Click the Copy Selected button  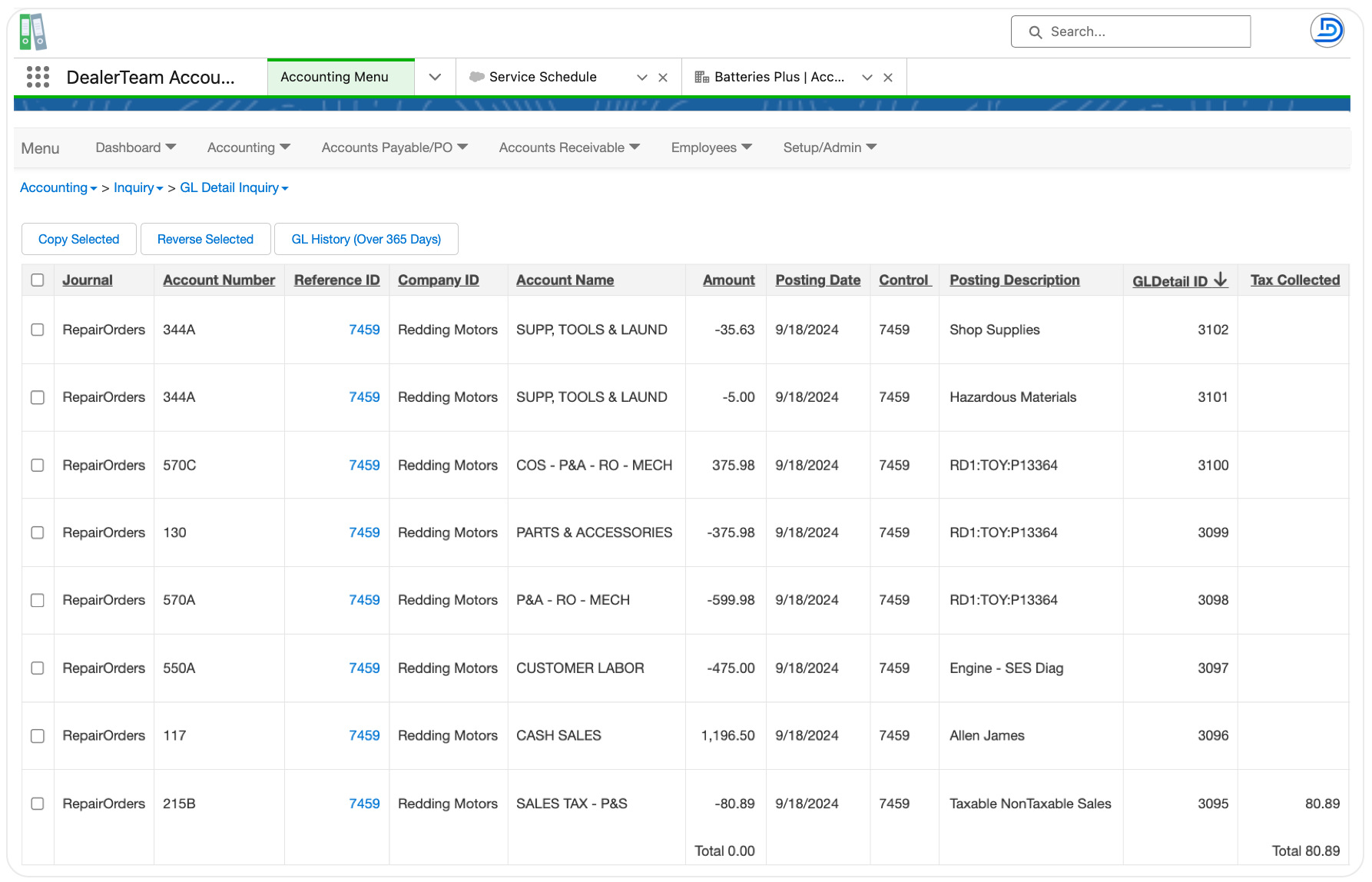pos(79,239)
